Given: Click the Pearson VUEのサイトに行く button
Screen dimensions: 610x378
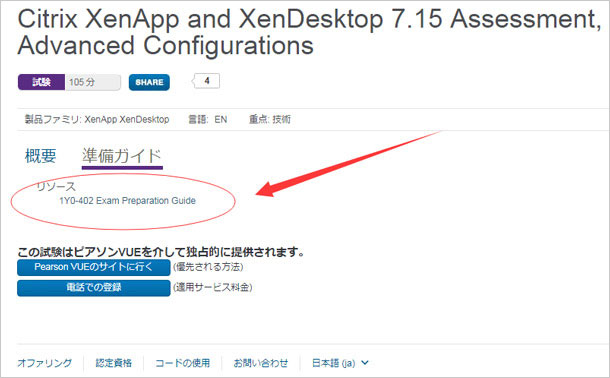Looking at the screenshot, I should point(93,267).
